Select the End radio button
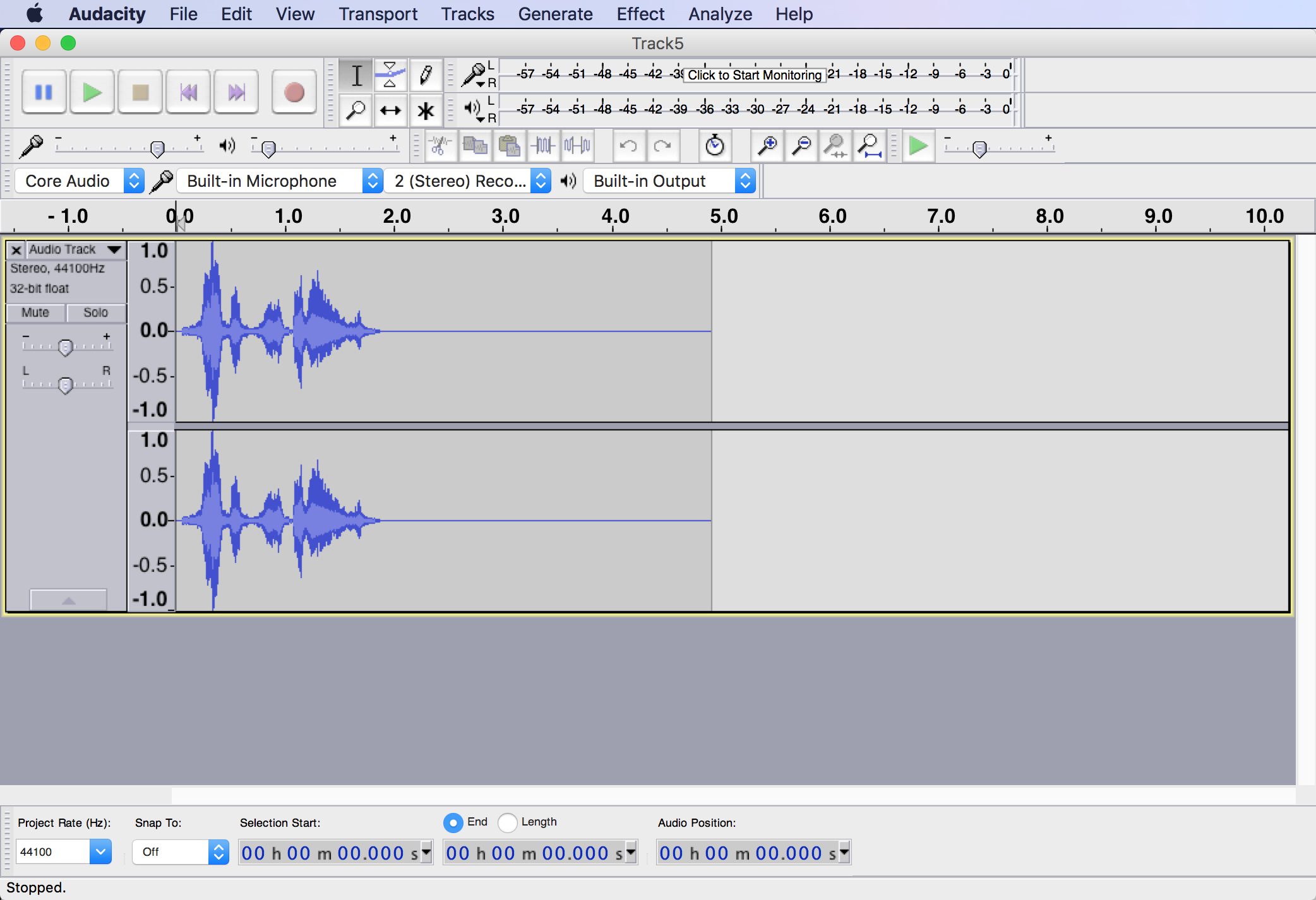The width and height of the screenshot is (1316, 900). click(453, 822)
